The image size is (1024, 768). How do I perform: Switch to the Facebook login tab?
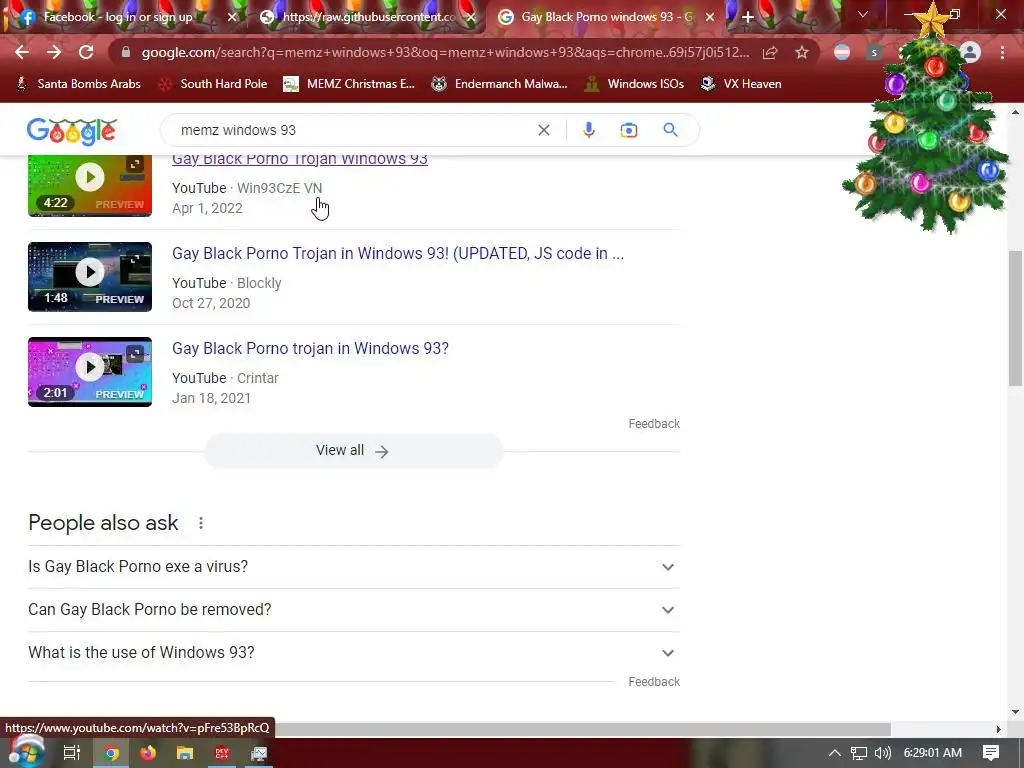118,17
